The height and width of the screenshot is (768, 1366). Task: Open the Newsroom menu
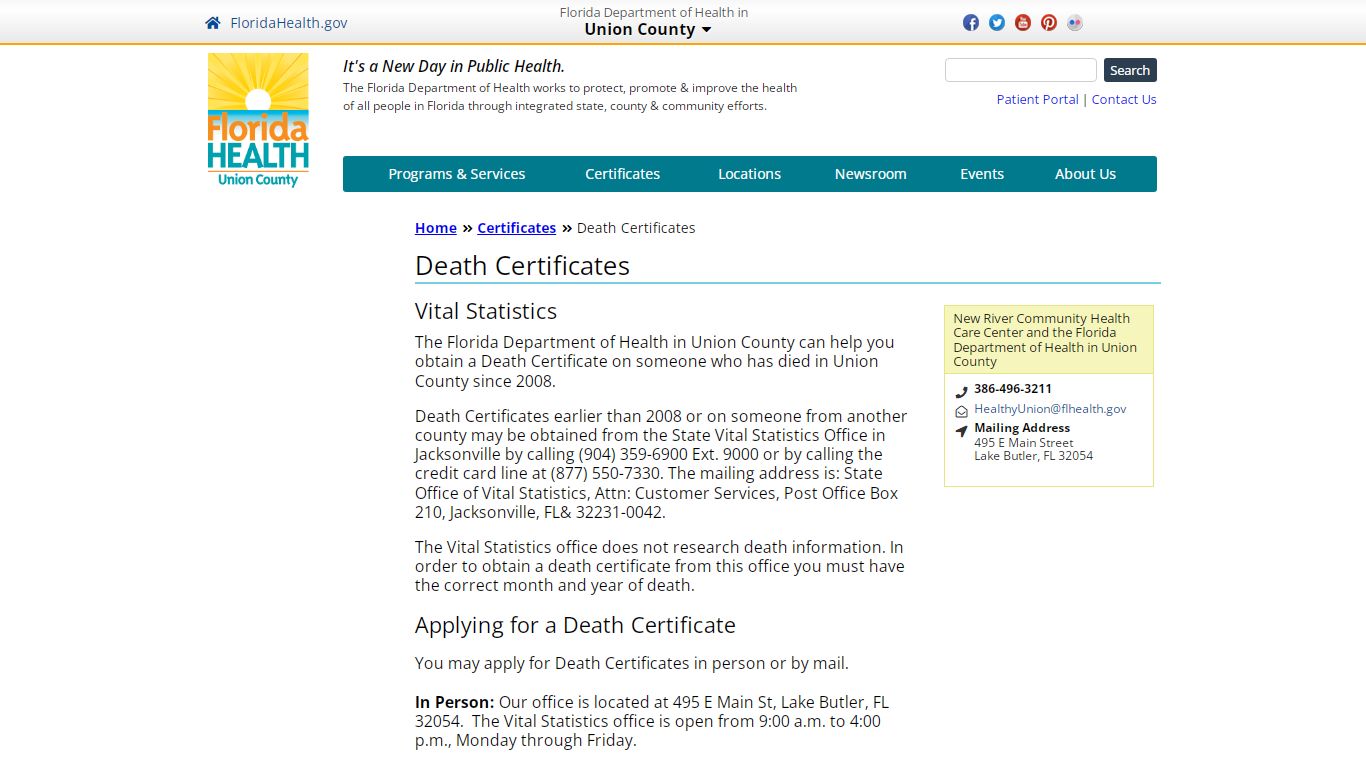click(x=870, y=174)
